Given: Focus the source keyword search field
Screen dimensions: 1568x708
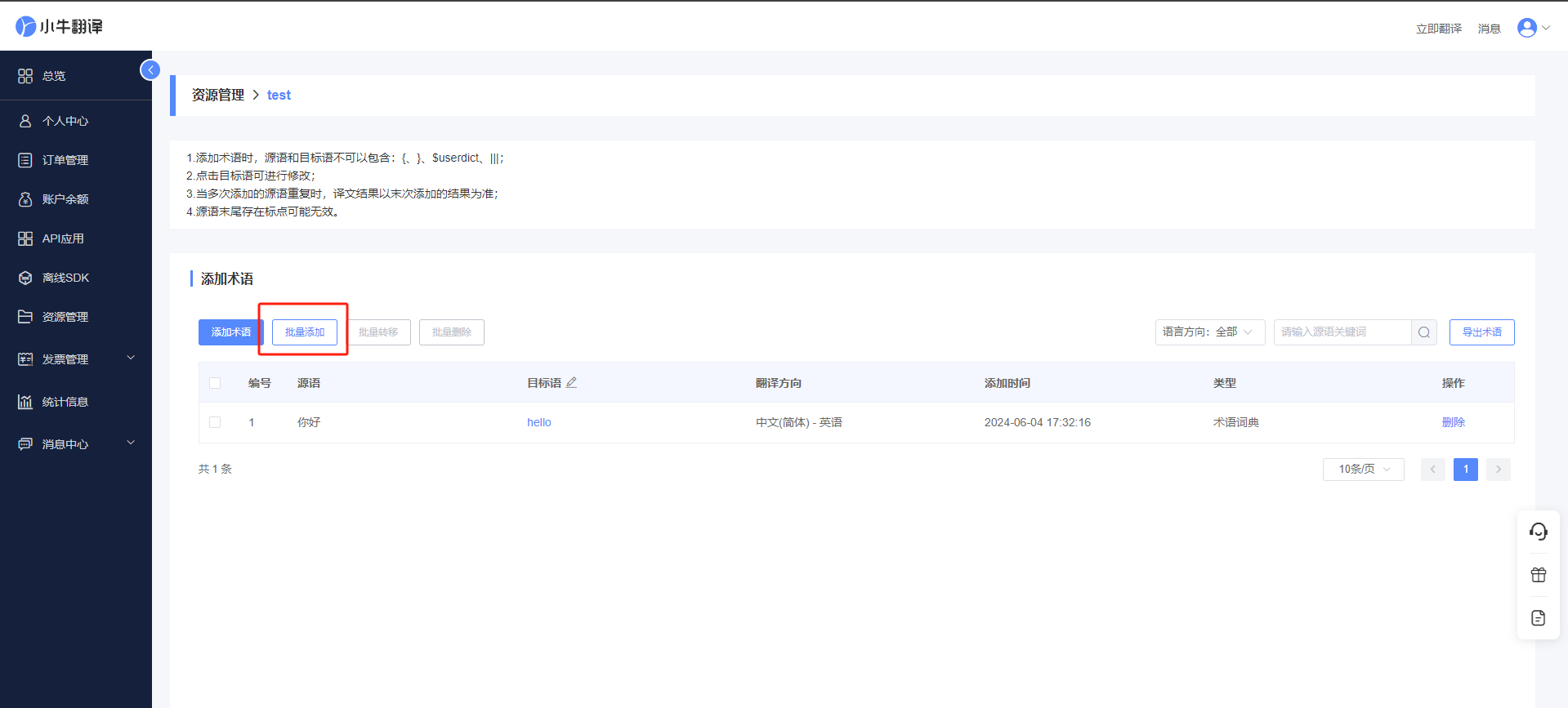Looking at the screenshot, I should point(1342,332).
